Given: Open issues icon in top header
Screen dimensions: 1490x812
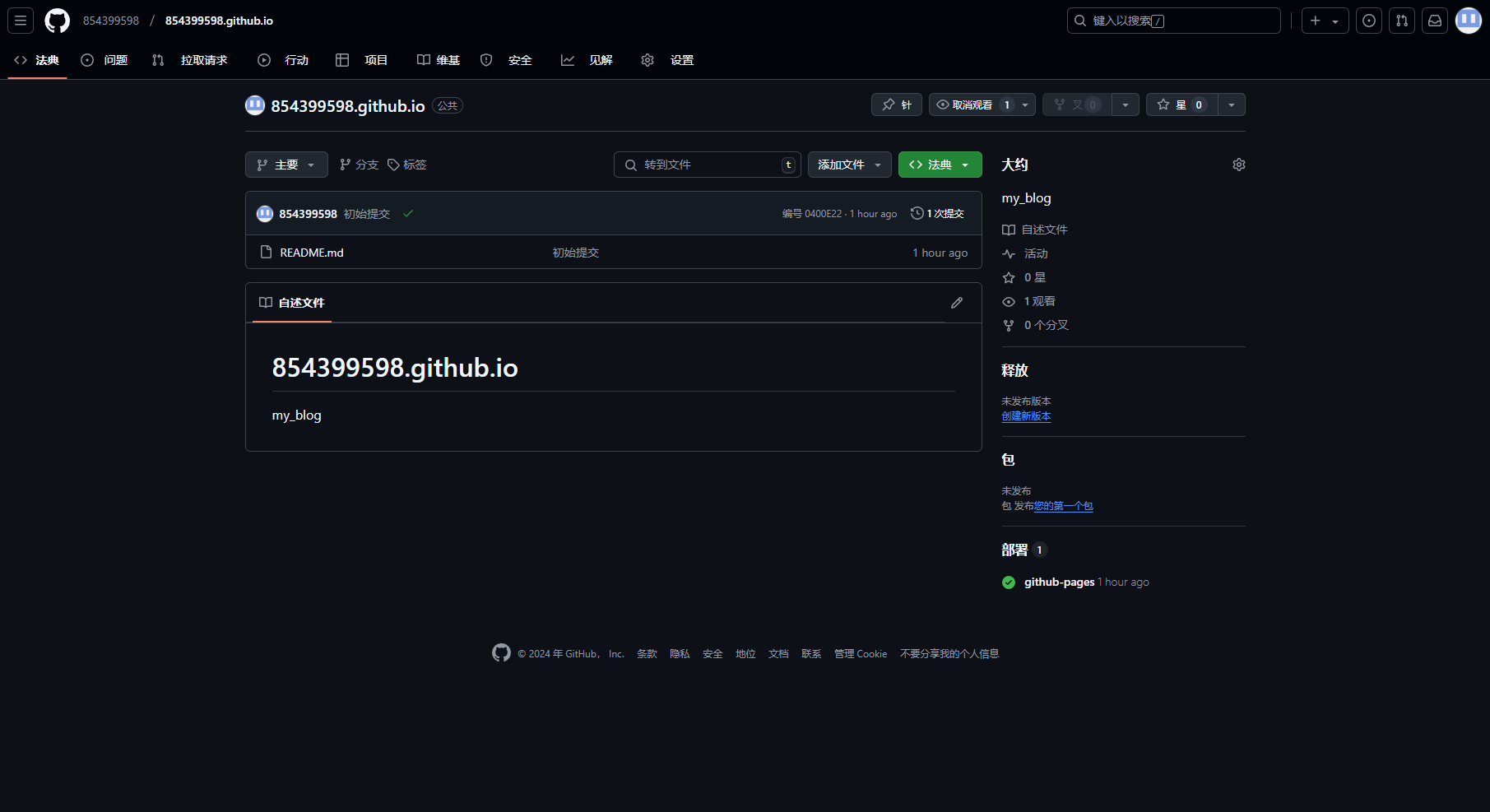Looking at the screenshot, I should tap(1368, 21).
